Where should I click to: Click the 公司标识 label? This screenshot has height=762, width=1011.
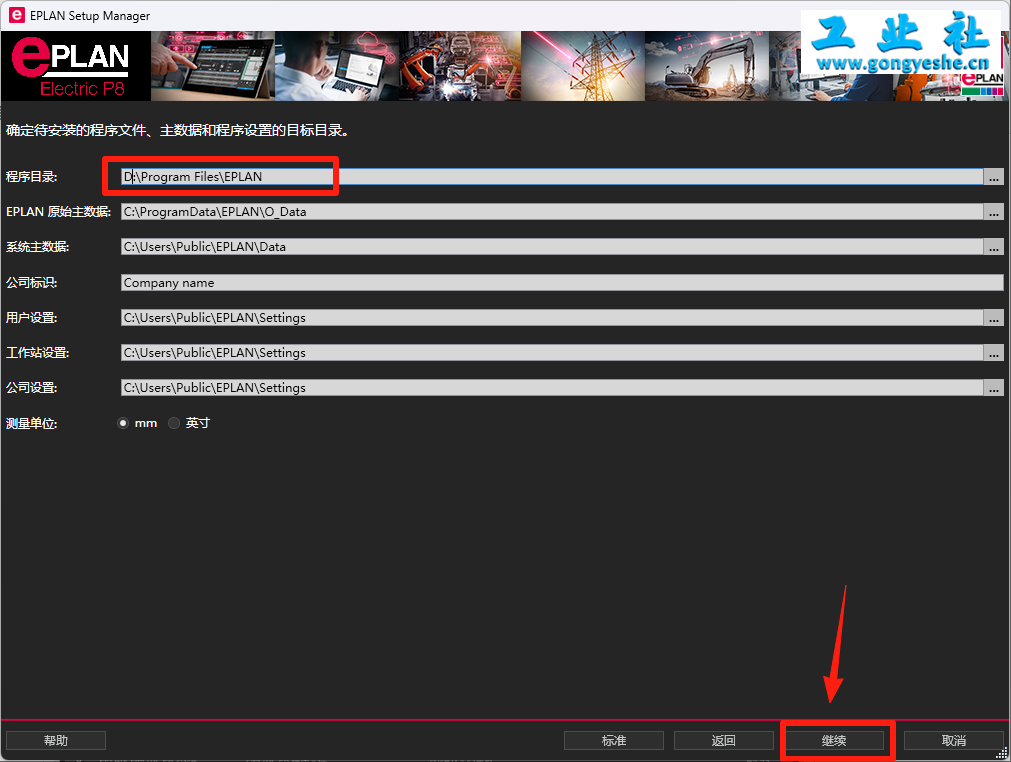tap(32, 282)
